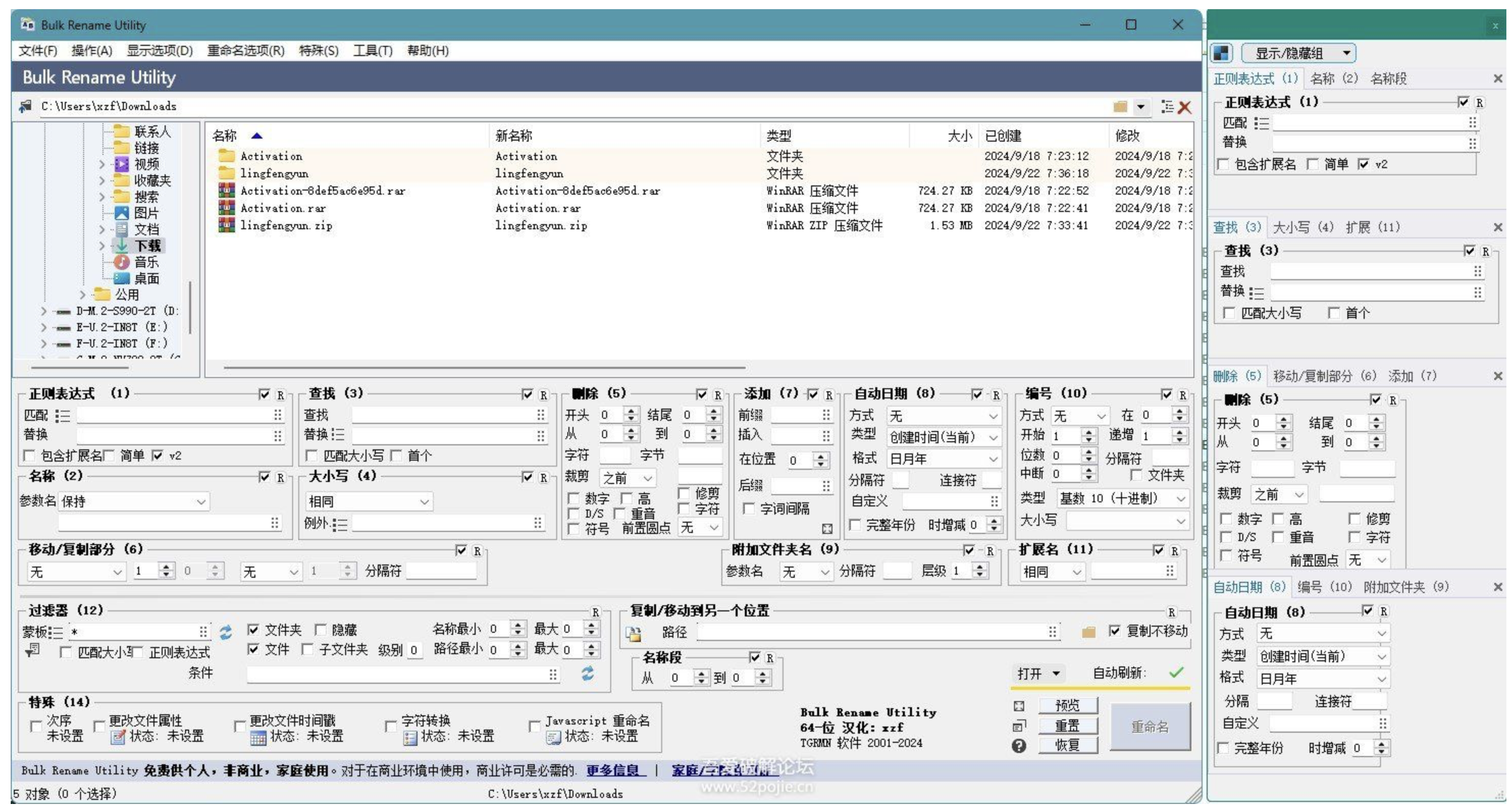The image size is (1512, 806).
Task: Enable 次序 checkbox in 特殊 (14)
Action: 36,726
